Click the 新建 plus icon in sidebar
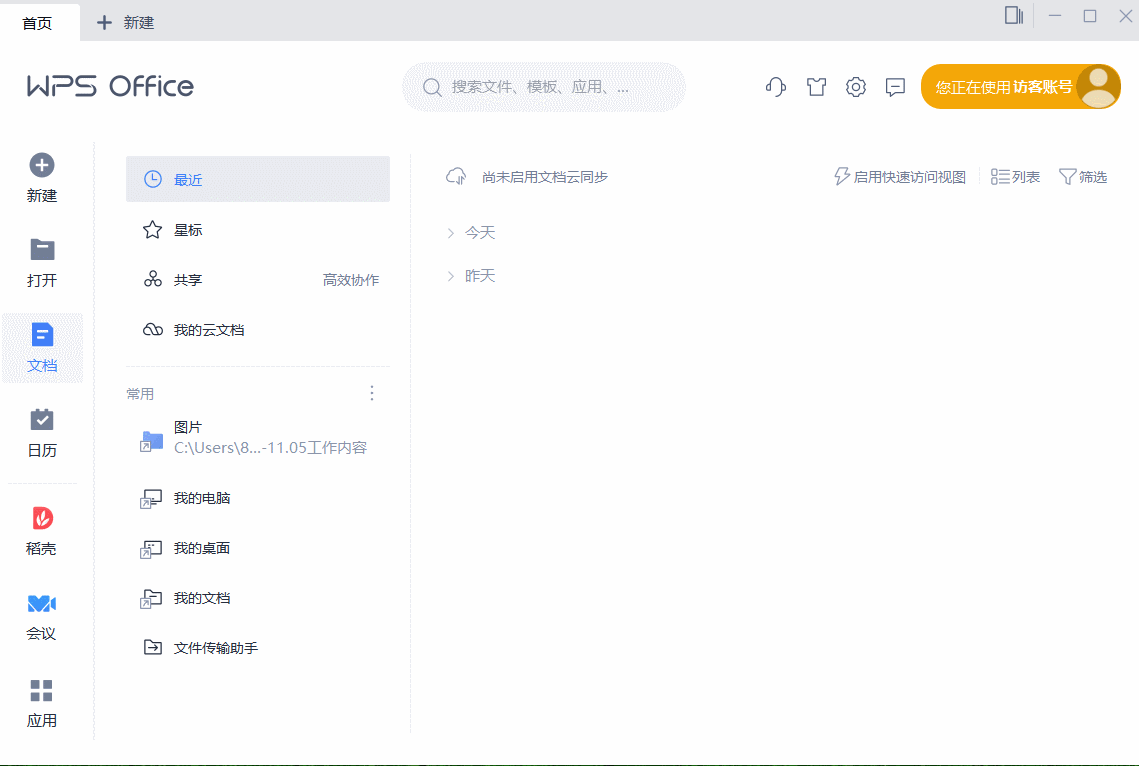1139x766 pixels. coord(41,166)
